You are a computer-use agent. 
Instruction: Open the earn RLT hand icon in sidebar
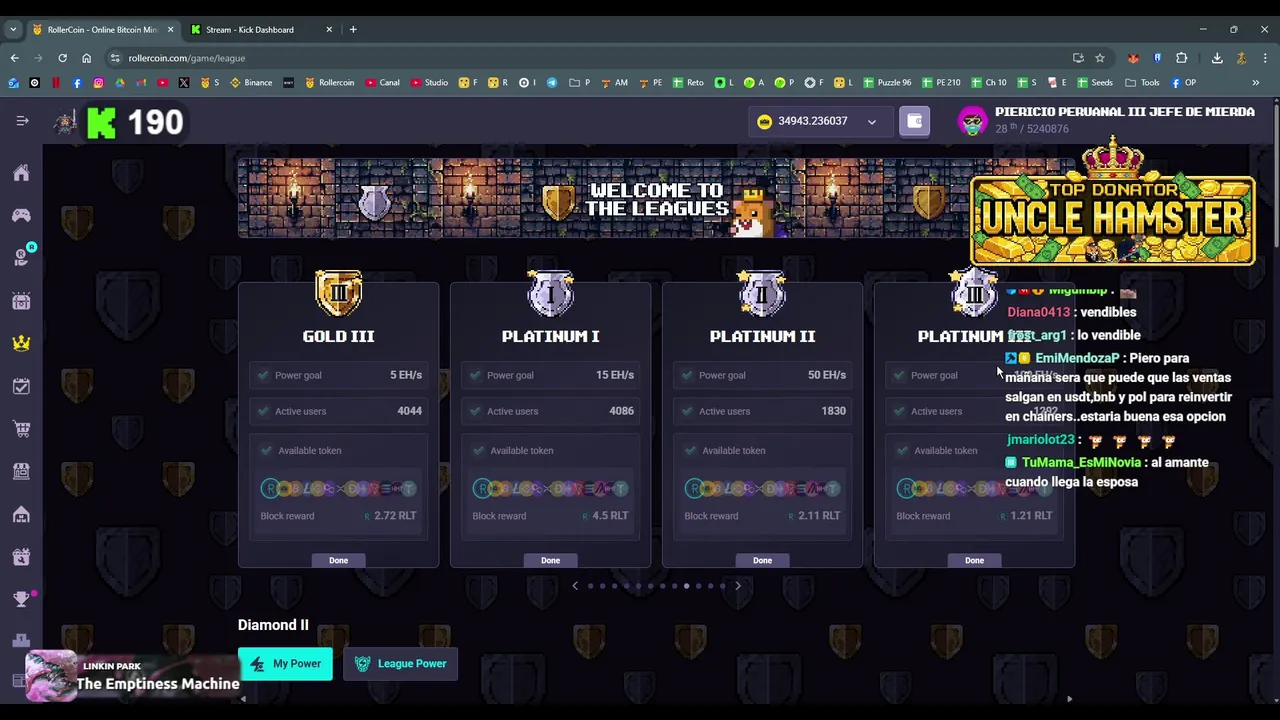tap(21, 258)
